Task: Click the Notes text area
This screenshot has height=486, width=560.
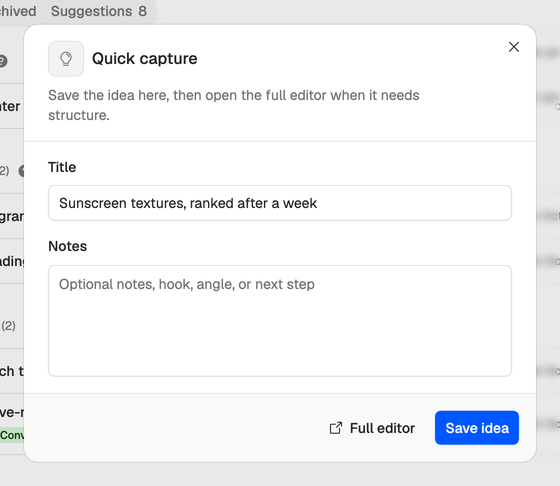Action: point(280,321)
